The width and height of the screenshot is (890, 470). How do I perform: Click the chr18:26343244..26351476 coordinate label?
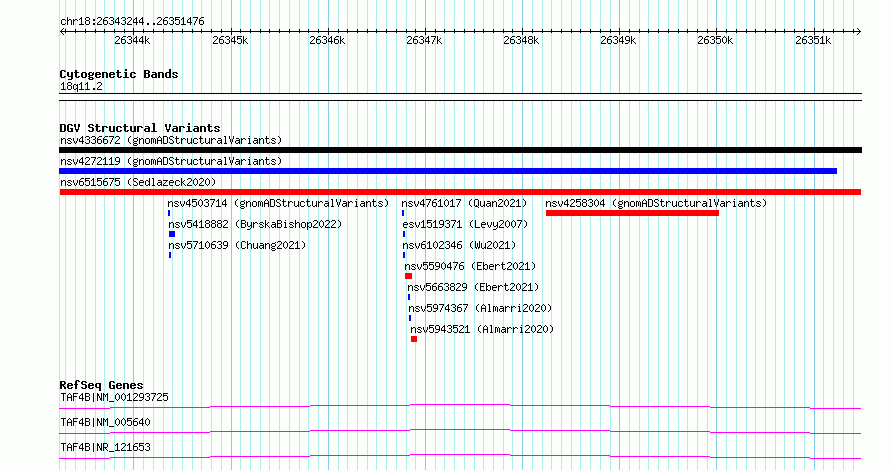(132, 22)
